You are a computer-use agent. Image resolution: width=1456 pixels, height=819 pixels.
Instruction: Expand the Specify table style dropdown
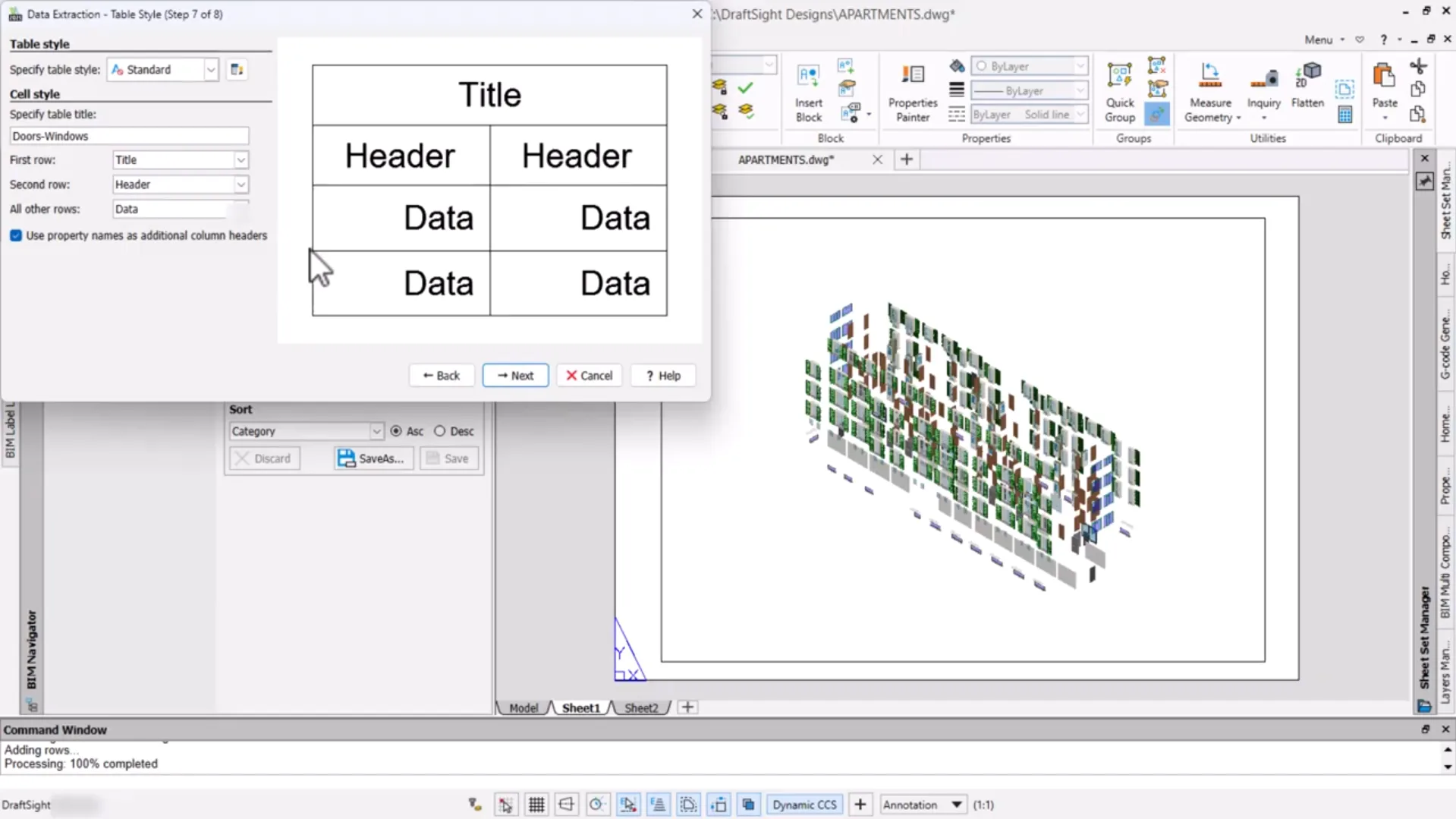(211, 70)
